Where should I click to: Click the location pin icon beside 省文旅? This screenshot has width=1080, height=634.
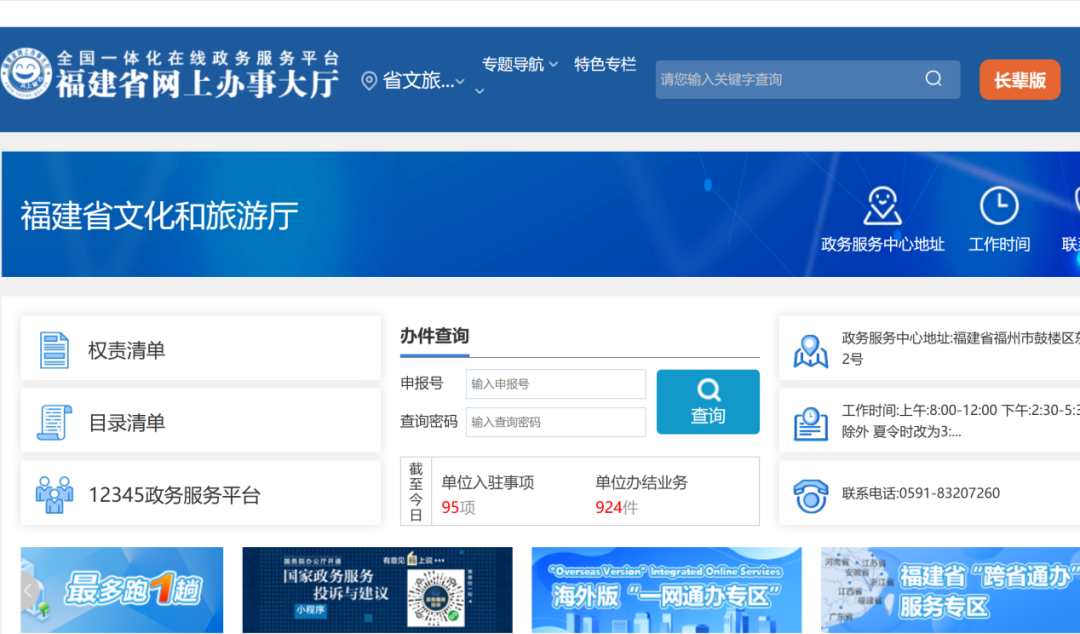pos(369,81)
